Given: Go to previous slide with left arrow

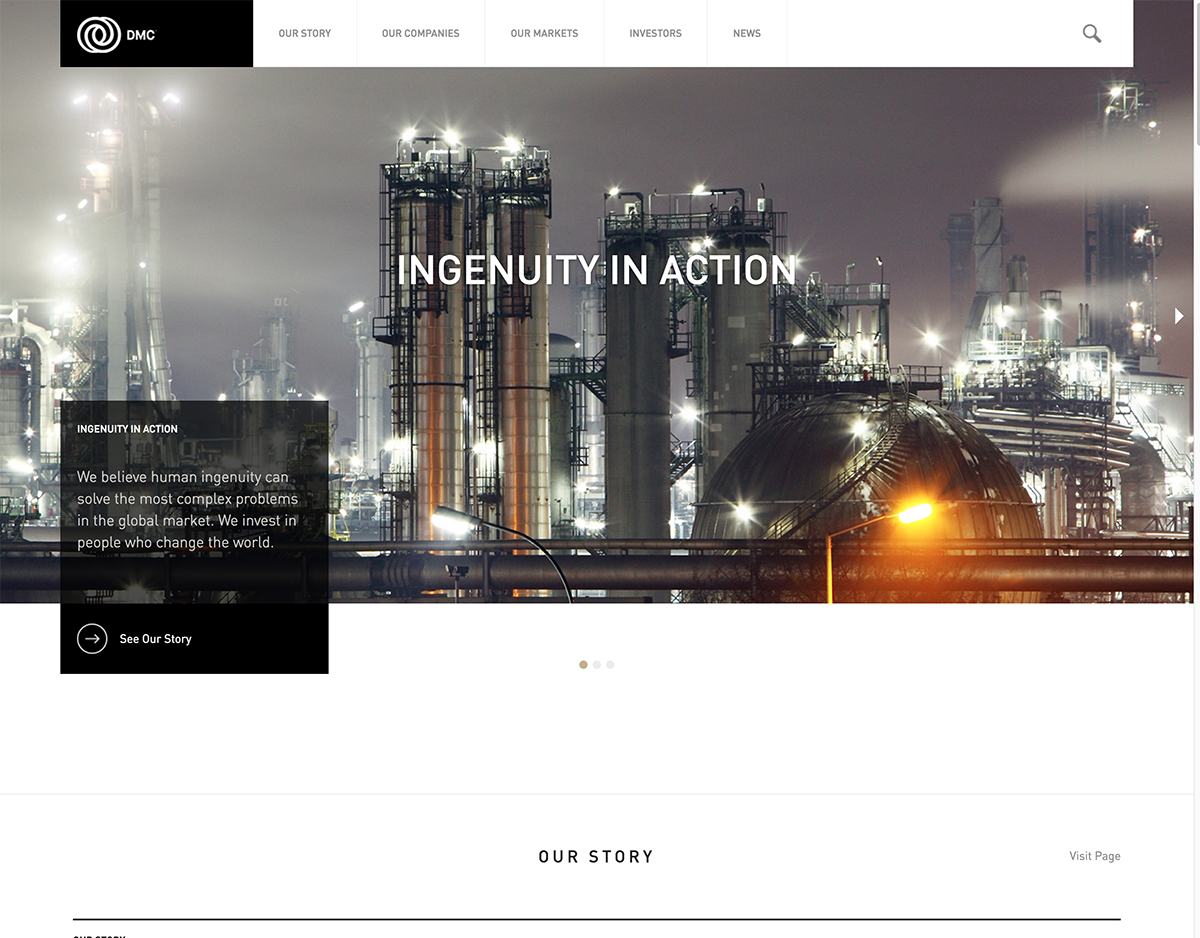Looking at the screenshot, I should [x=12, y=316].
